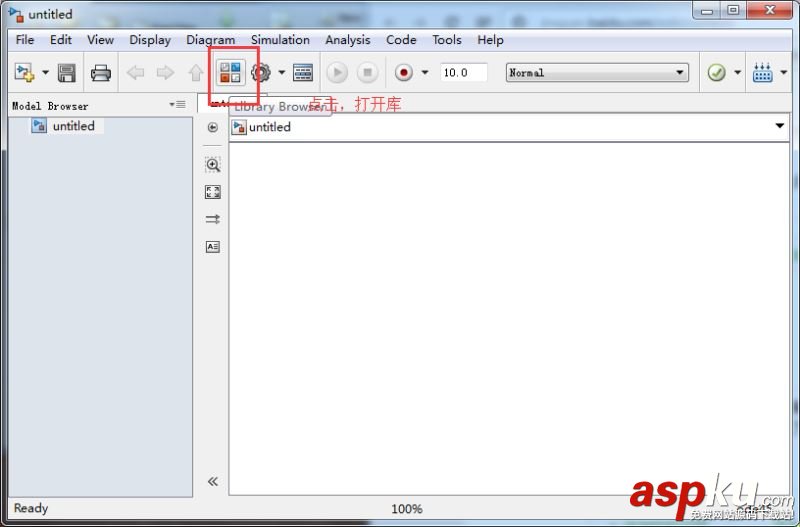Expand the Build Model dropdown arrow
This screenshot has height=527, width=800.
pyautogui.click(x=784, y=72)
